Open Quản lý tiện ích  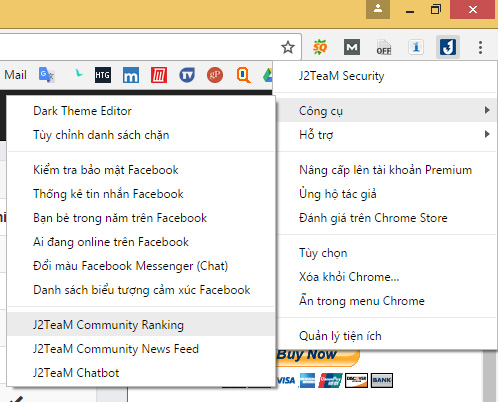[386, 336]
